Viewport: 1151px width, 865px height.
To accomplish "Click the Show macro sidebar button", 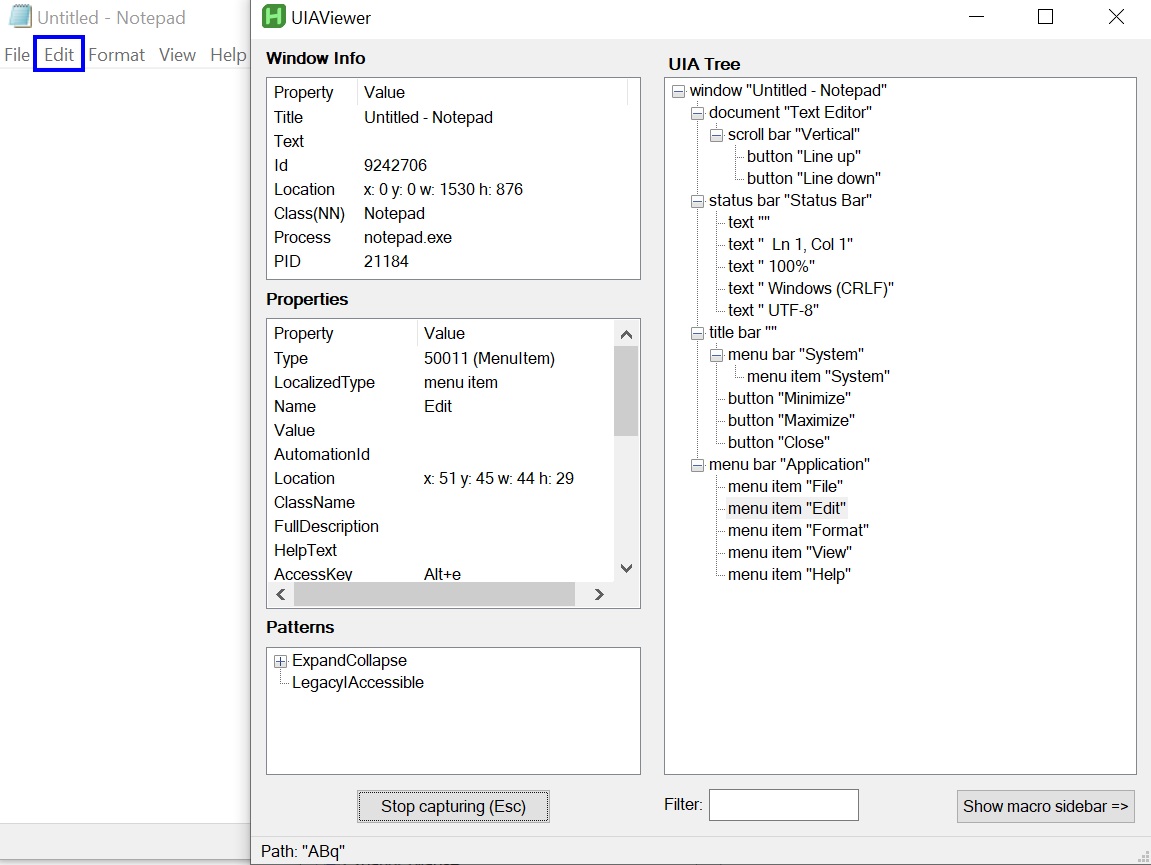I will tap(1045, 806).
